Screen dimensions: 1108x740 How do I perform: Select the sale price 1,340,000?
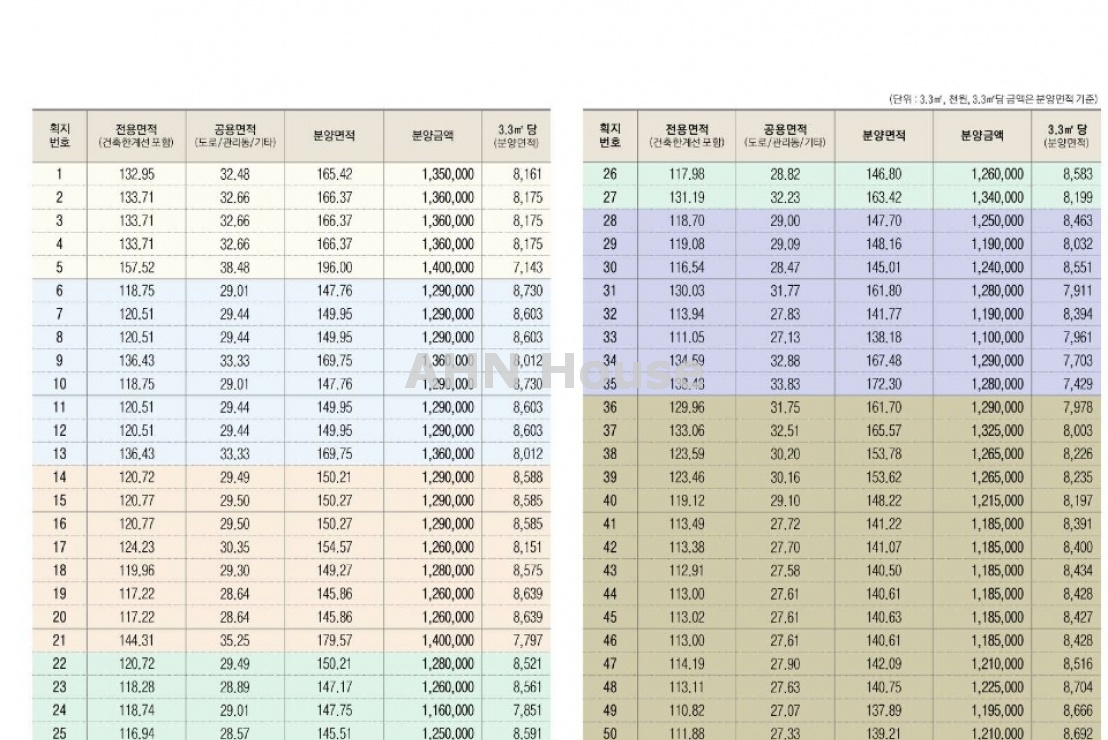pos(997,197)
